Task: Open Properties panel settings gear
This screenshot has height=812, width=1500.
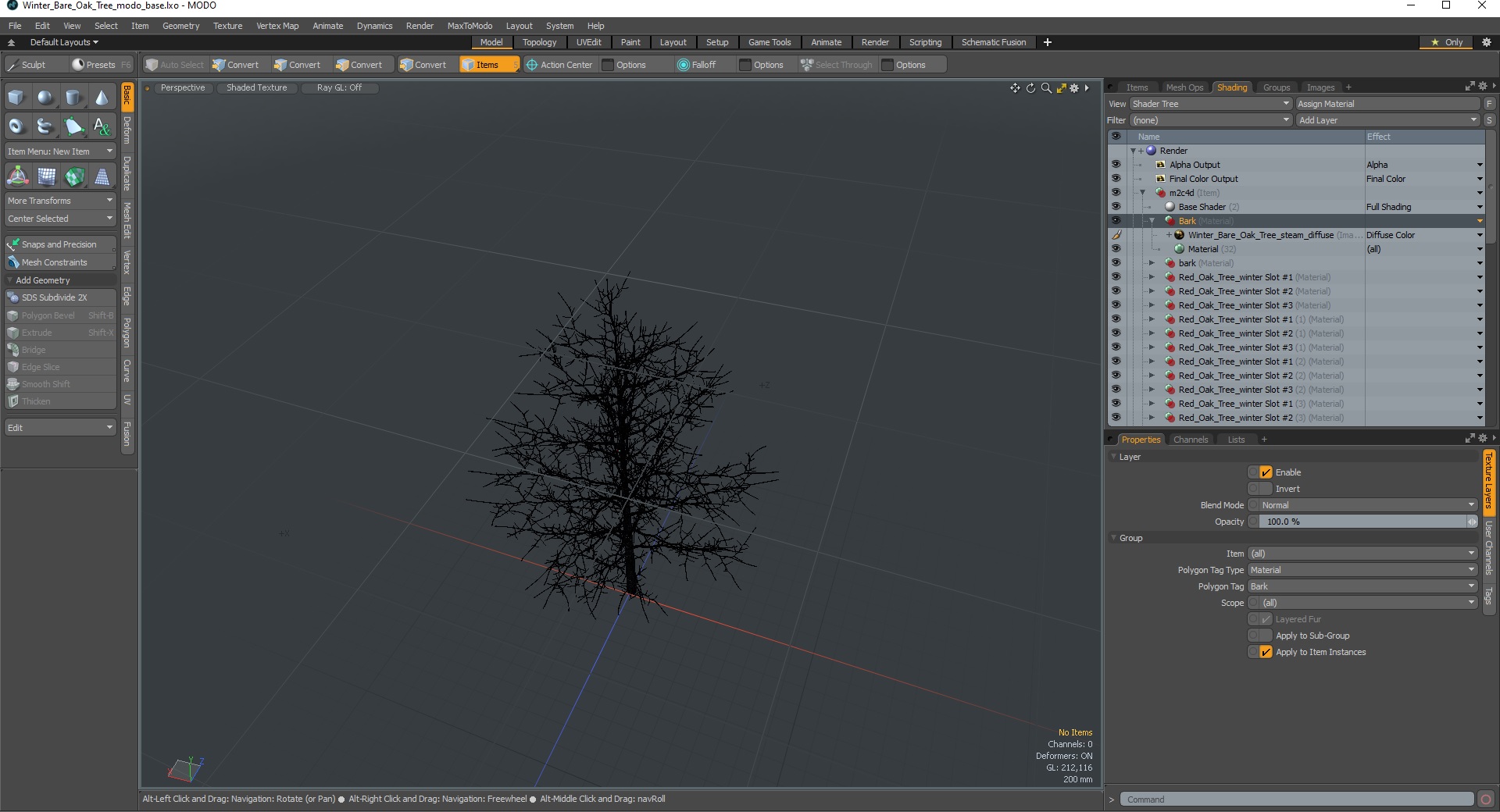Action: point(1482,439)
